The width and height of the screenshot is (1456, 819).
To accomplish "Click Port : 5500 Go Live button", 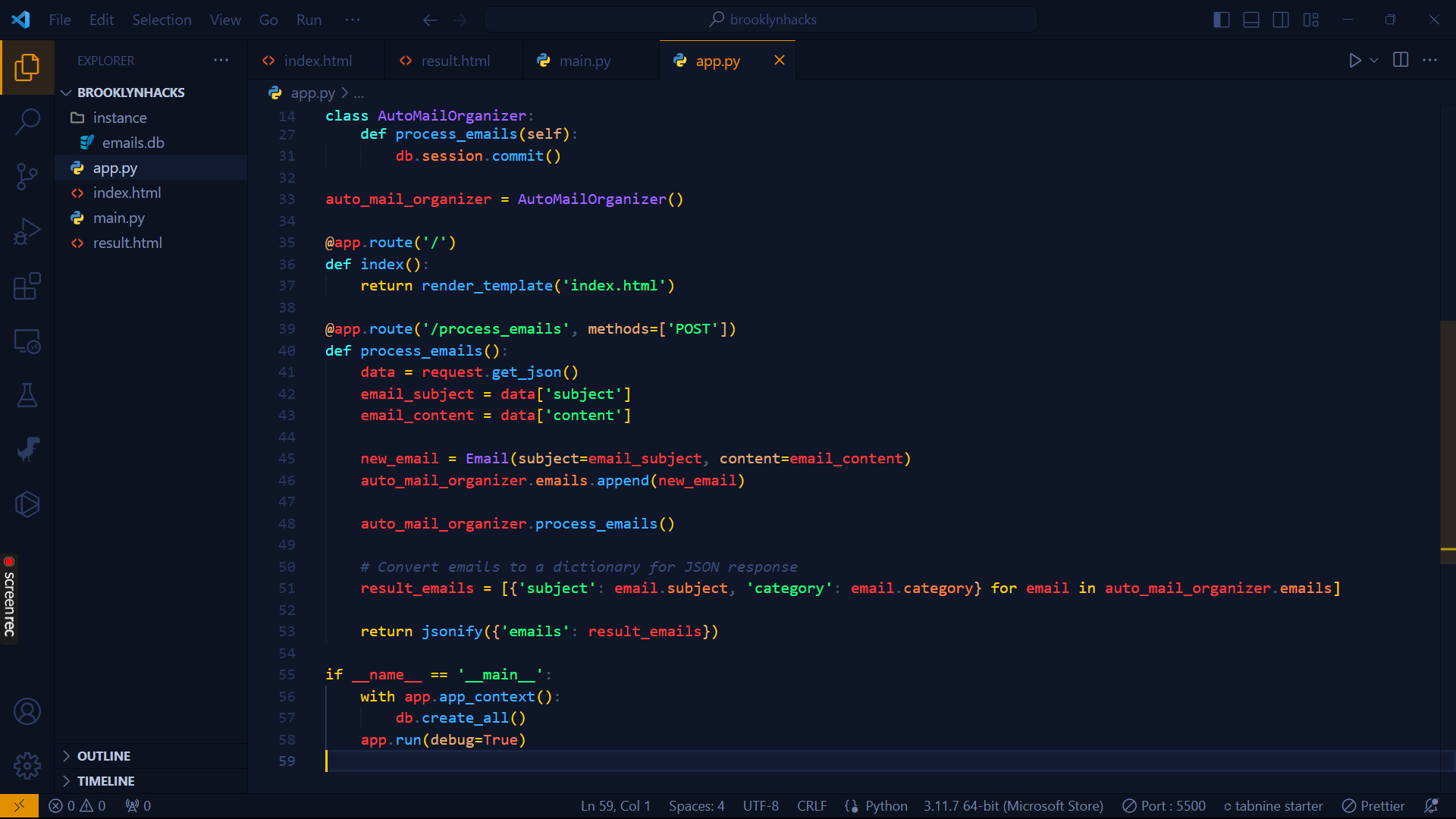I will (1164, 805).
